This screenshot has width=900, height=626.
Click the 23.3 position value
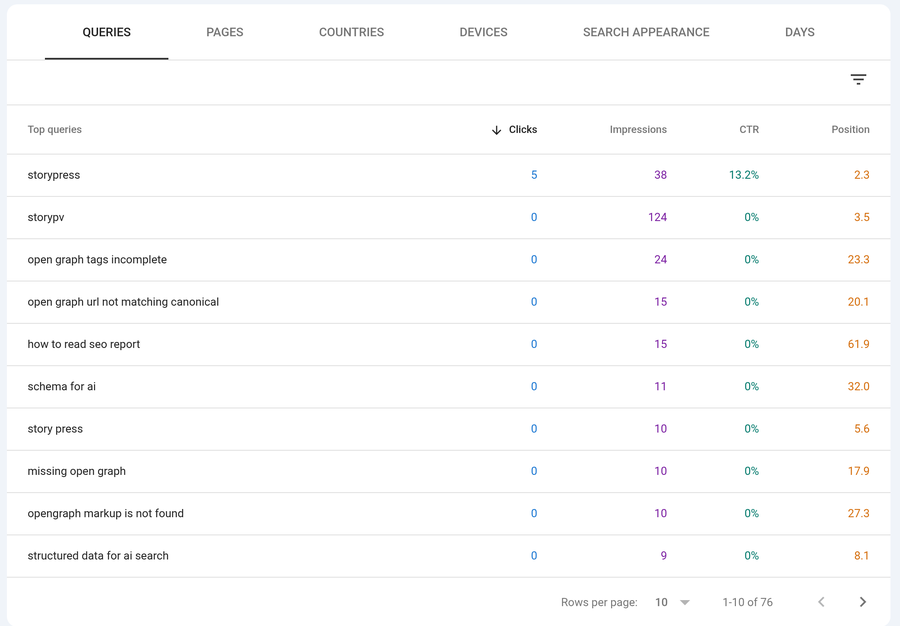[x=858, y=260]
